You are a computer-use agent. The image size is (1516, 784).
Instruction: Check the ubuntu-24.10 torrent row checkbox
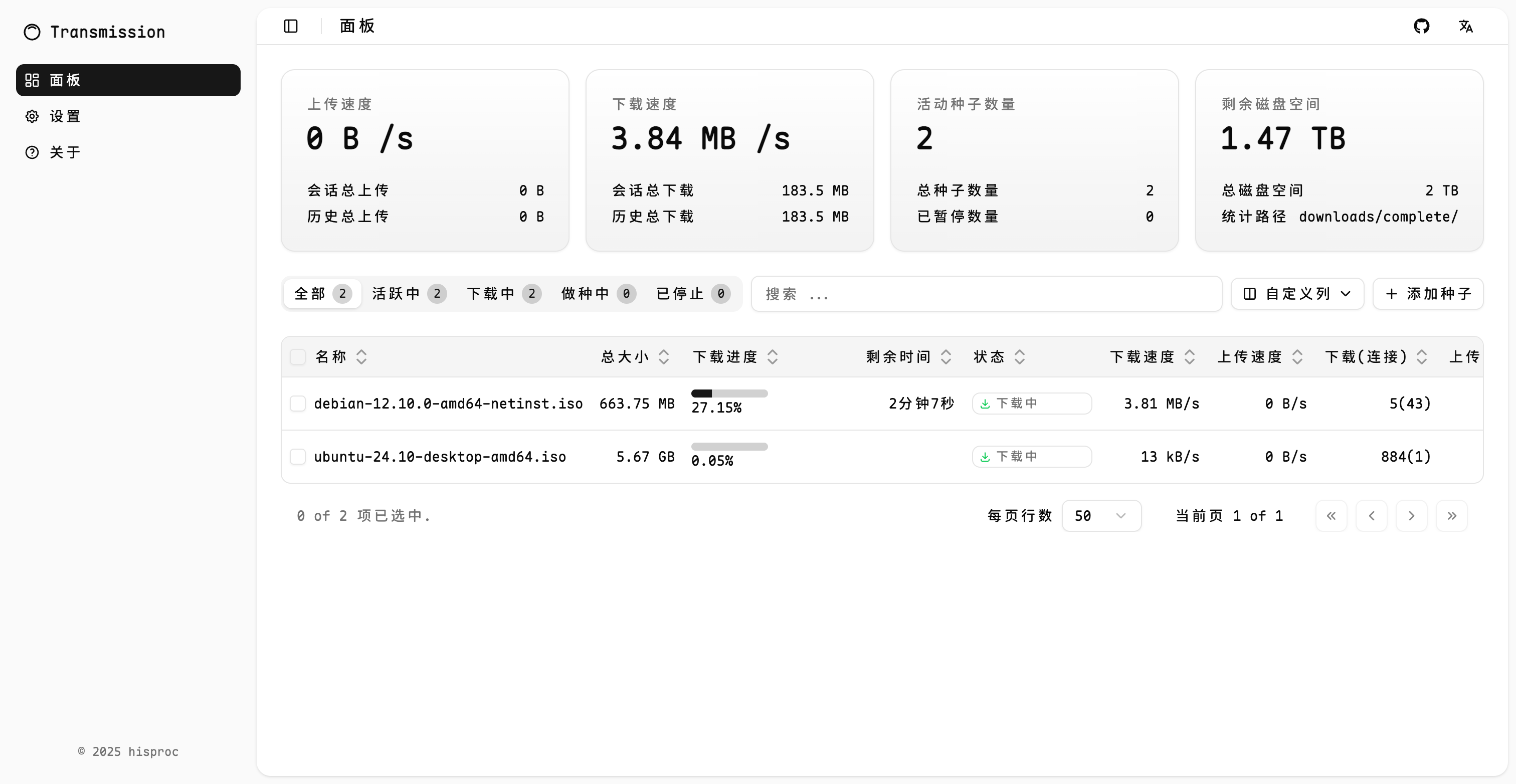pos(298,457)
